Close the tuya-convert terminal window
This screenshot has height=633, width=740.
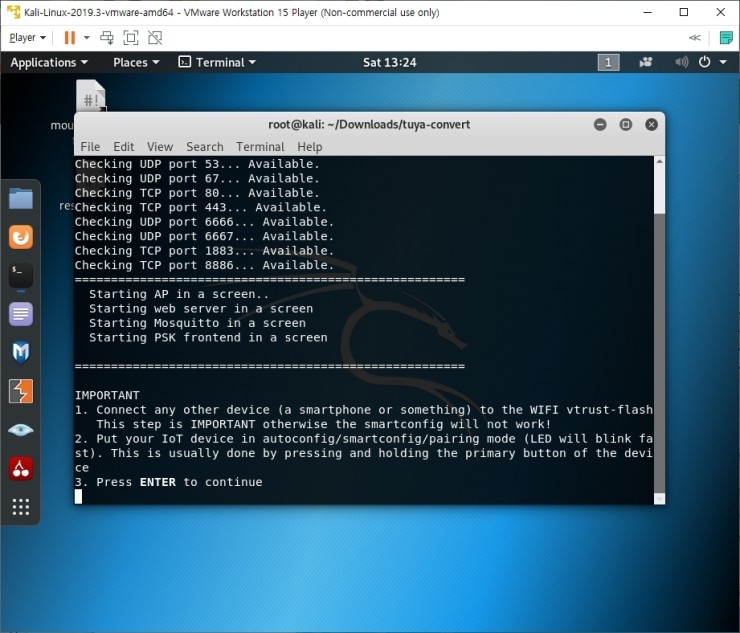coord(651,125)
